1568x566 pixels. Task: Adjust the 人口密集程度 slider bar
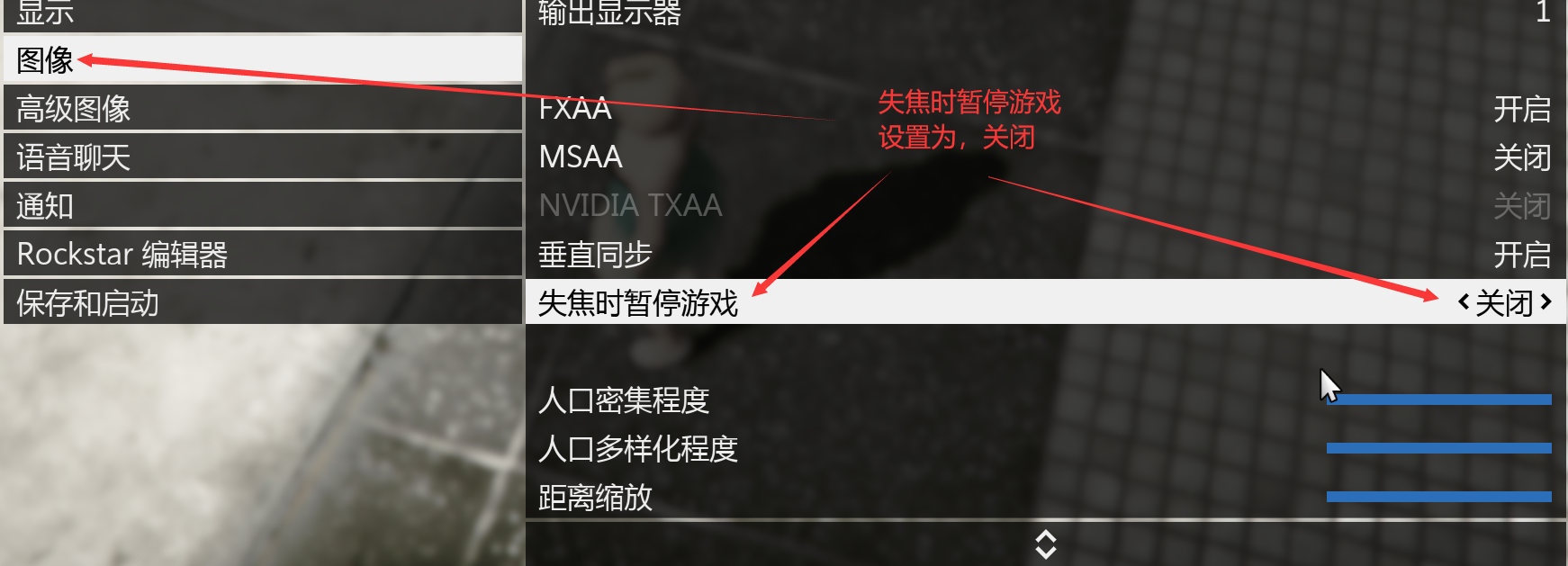pos(1439,400)
